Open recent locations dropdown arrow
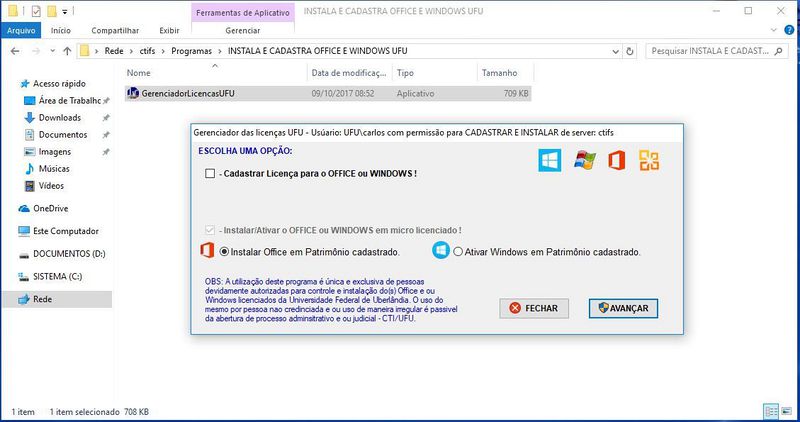The height and width of the screenshot is (422, 800). pyautogui.click(x=52, y=51)
